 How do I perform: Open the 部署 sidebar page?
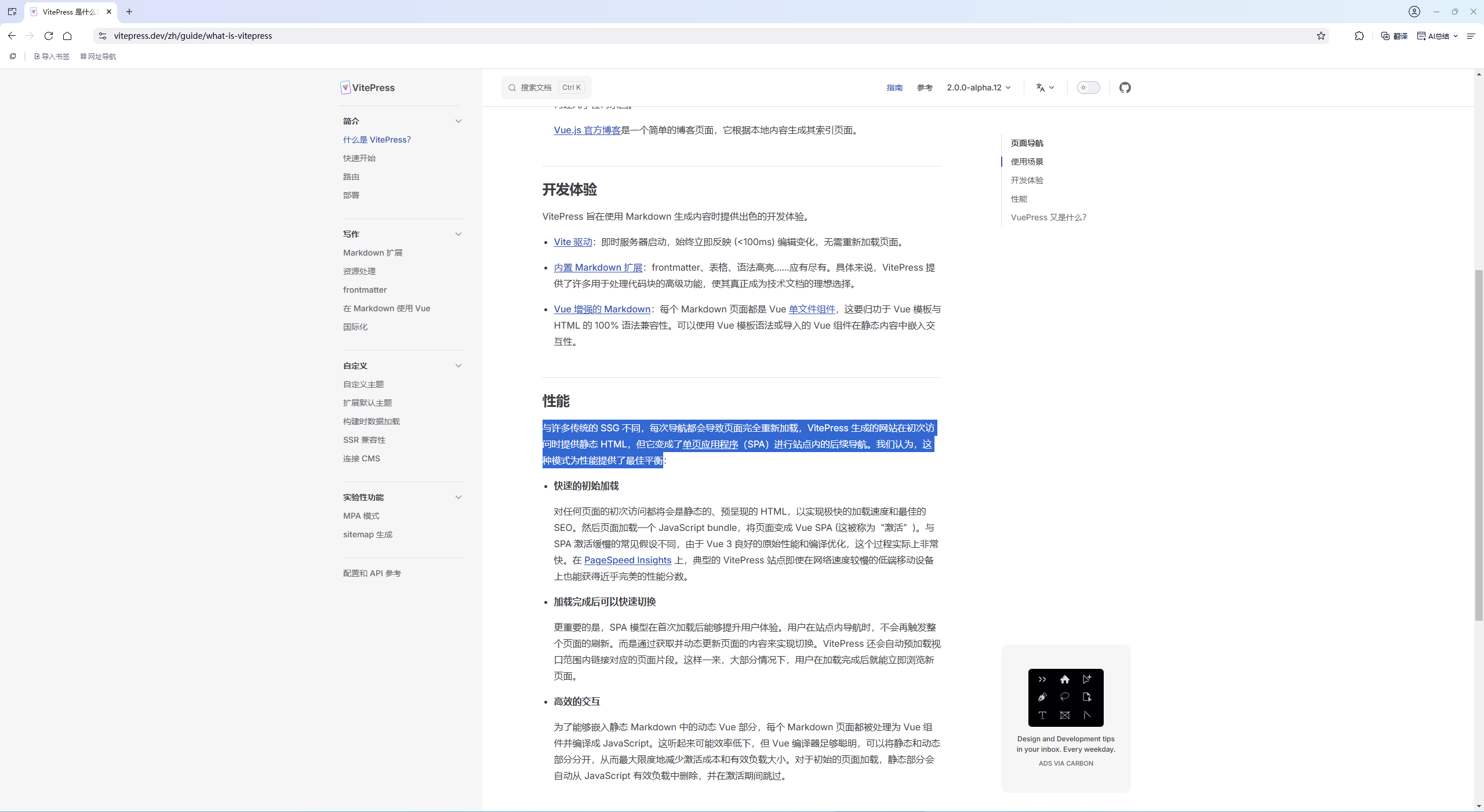351,195
